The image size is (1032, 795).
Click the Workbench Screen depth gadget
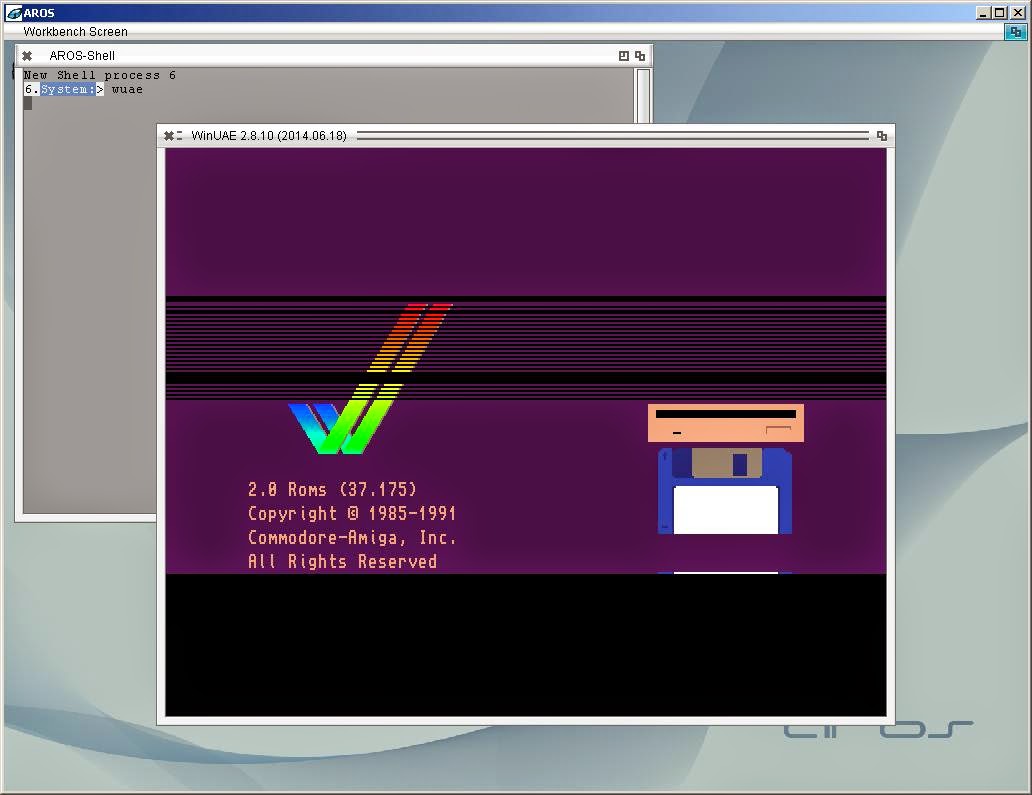pyautogui.click(x=1016, y=32)
